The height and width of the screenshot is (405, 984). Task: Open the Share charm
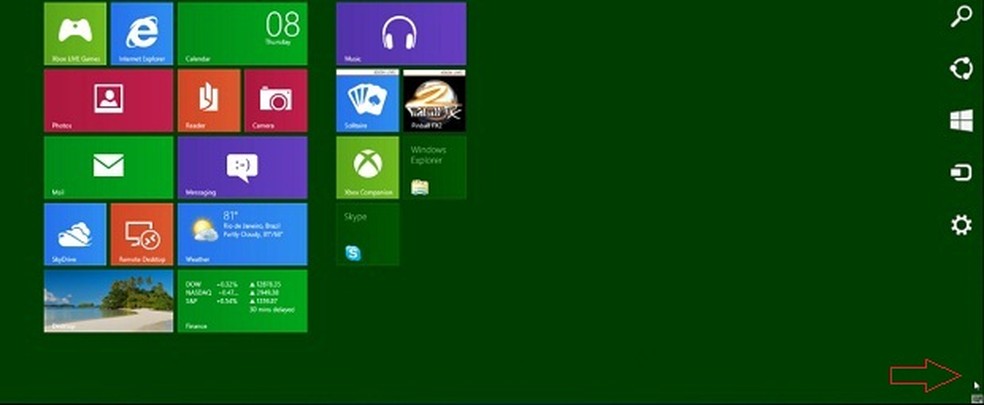point(961,68)
